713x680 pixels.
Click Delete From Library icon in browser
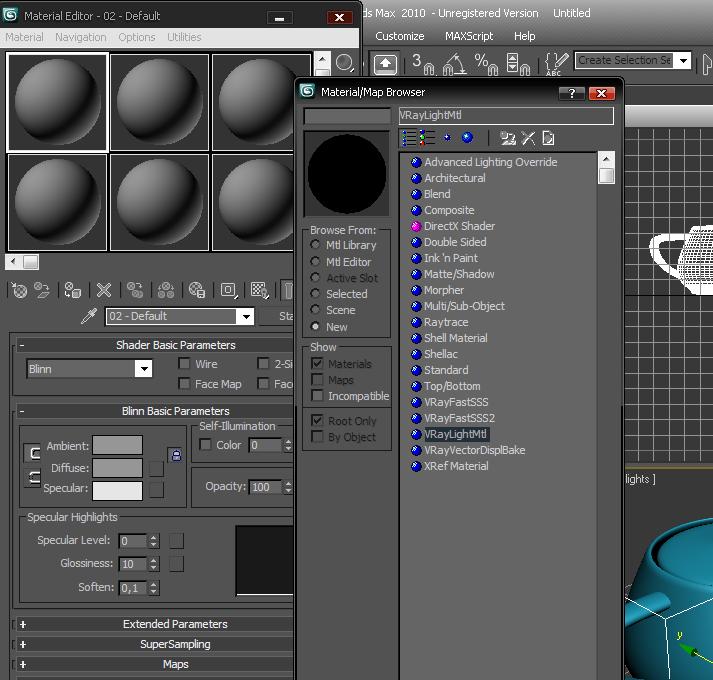[x=528, y=138]
